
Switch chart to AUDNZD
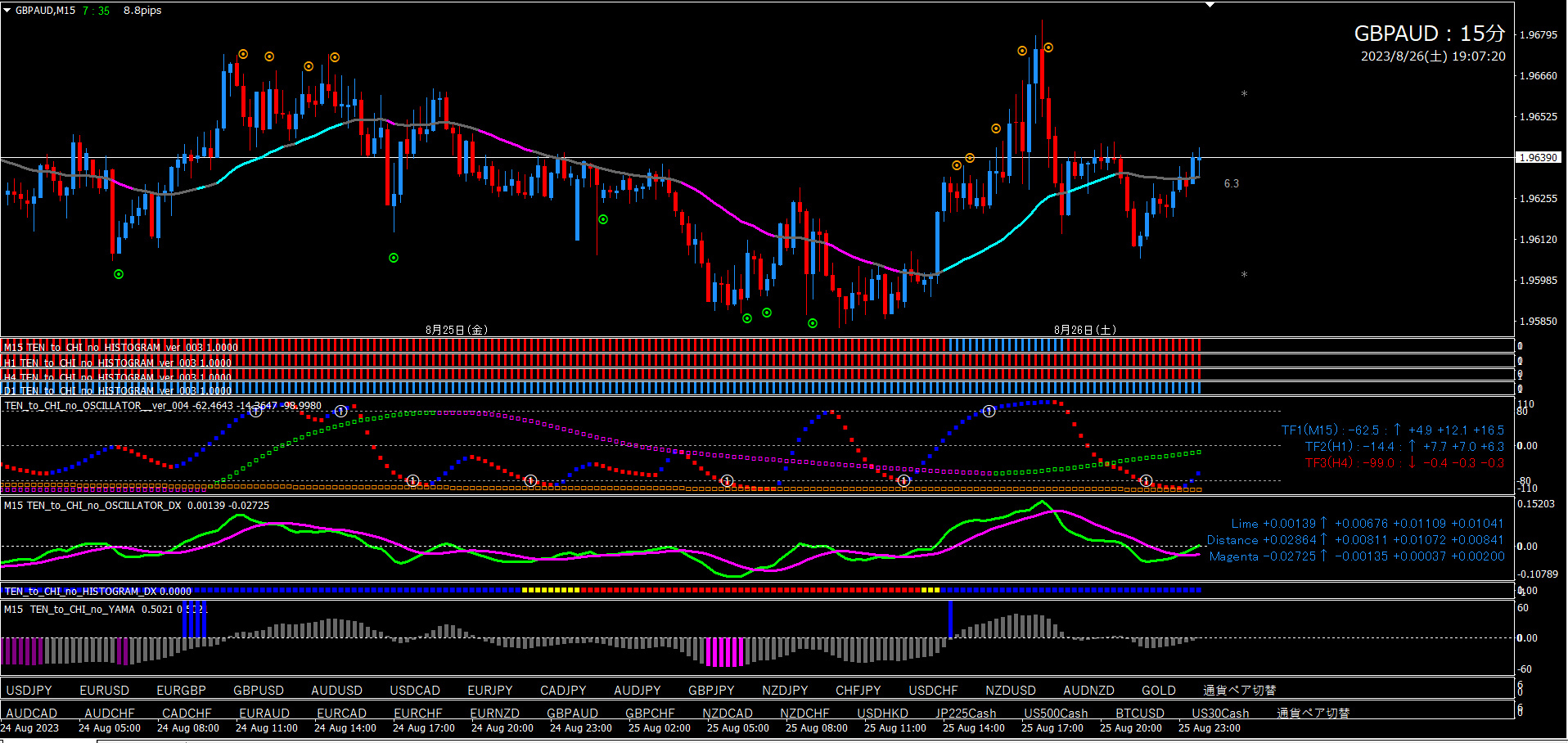[1088, 691]
